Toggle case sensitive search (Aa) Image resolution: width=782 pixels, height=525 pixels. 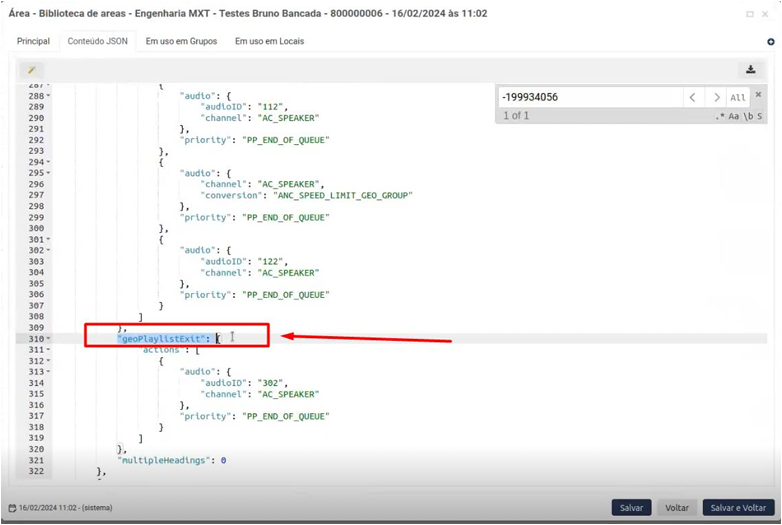[x=734, y=116]
